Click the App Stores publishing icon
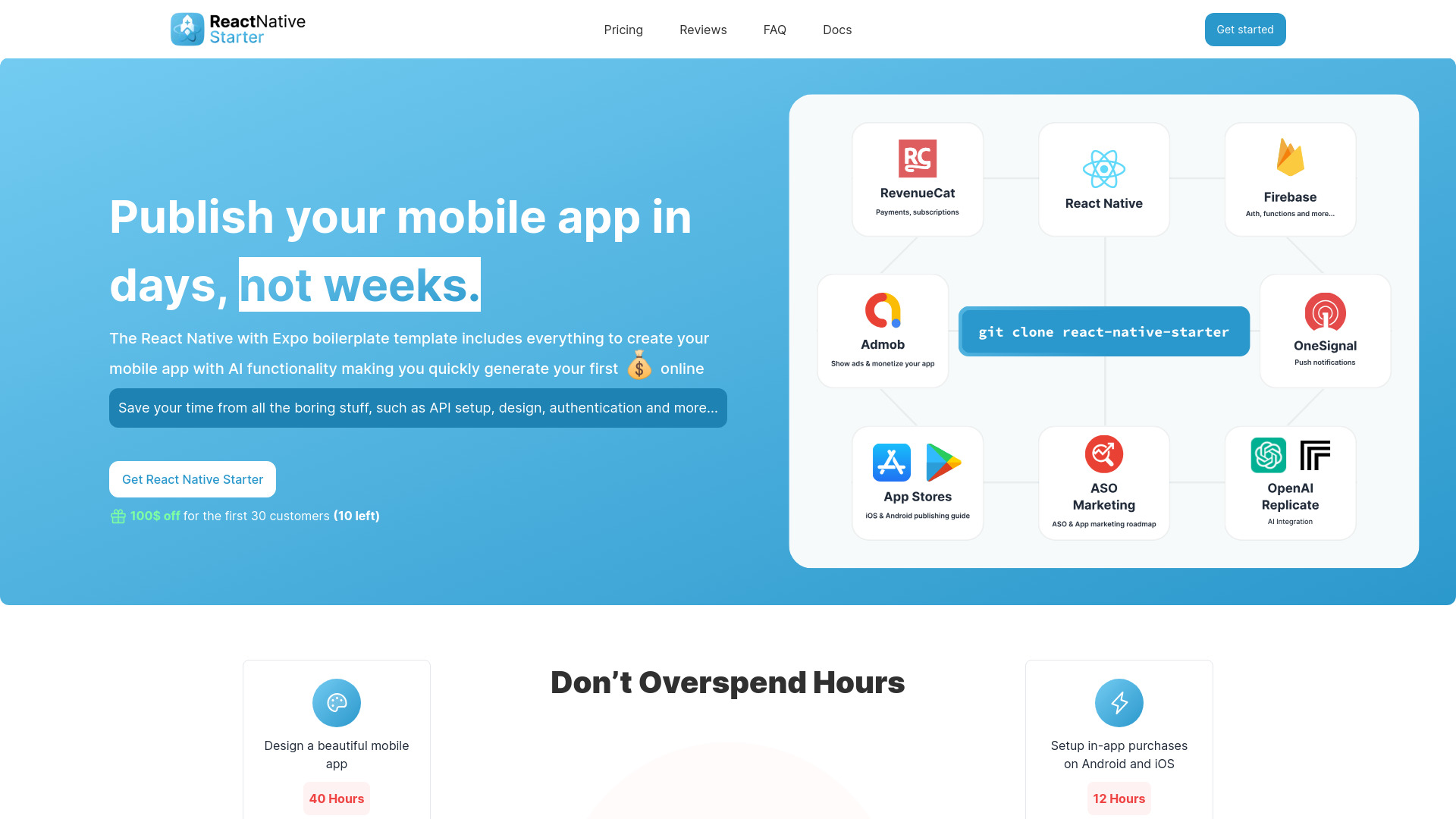The height and width of the screenshot is (819, 1456). 917,462
